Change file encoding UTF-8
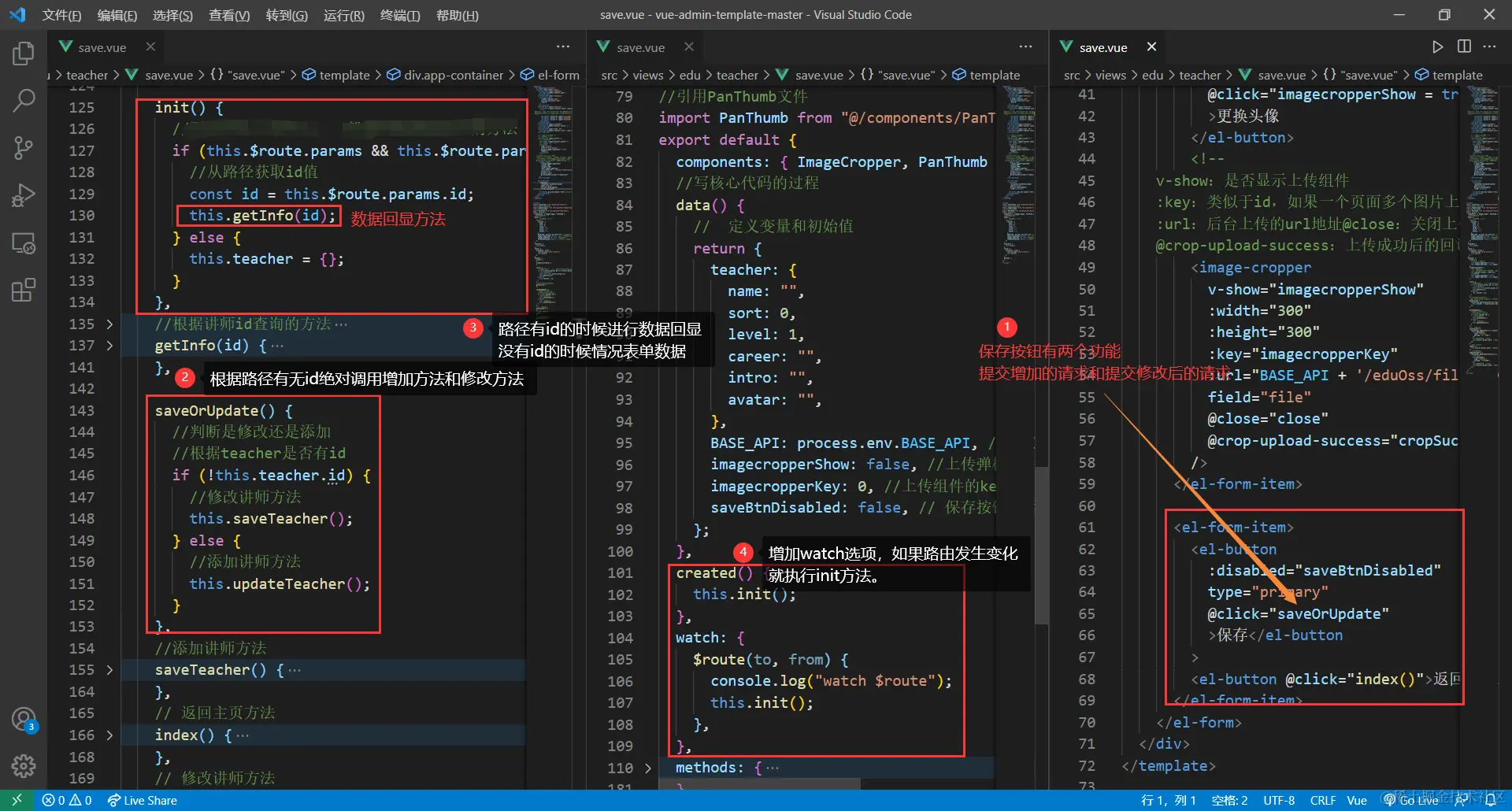1512x811 pixels. coord(1279,800)
